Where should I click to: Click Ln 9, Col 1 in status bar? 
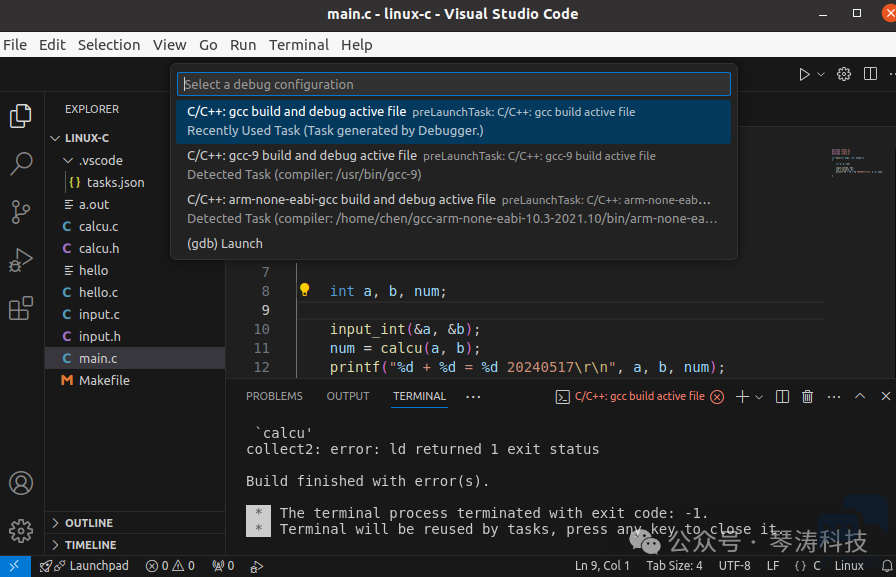point(602,566)
